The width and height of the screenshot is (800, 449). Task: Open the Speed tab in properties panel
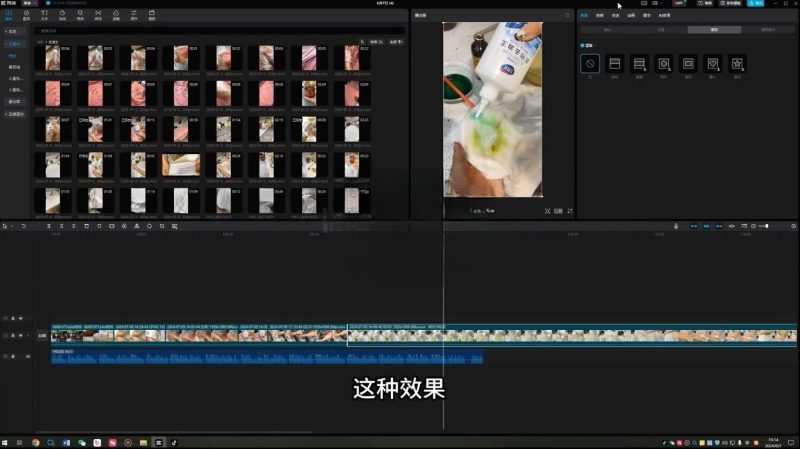point(615,15)
